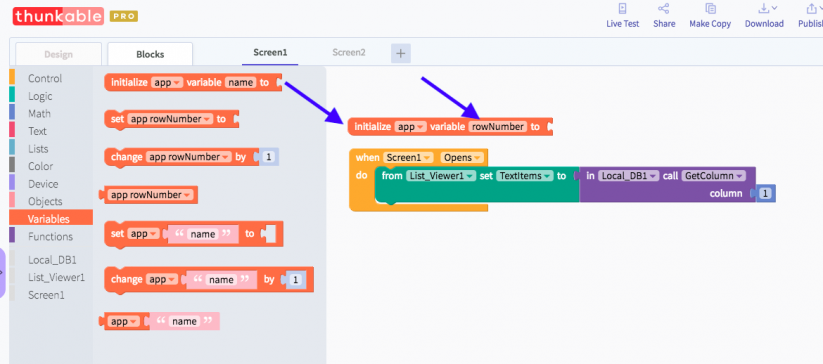Select the Screen2 tab

pos(349,52)
